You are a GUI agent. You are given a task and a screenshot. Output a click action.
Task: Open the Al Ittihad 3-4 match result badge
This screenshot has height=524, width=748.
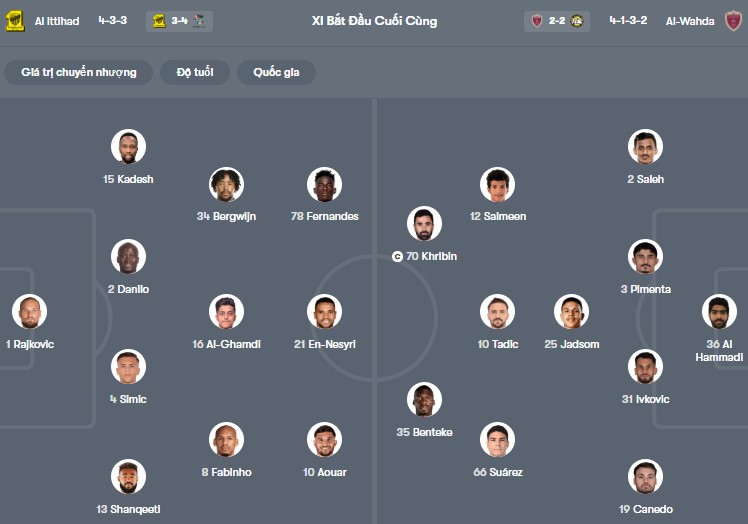point(179,21)
